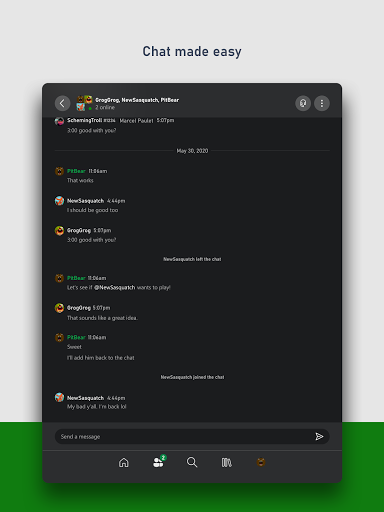
Task: Click the I should be good too message
Action: [93, 210]
